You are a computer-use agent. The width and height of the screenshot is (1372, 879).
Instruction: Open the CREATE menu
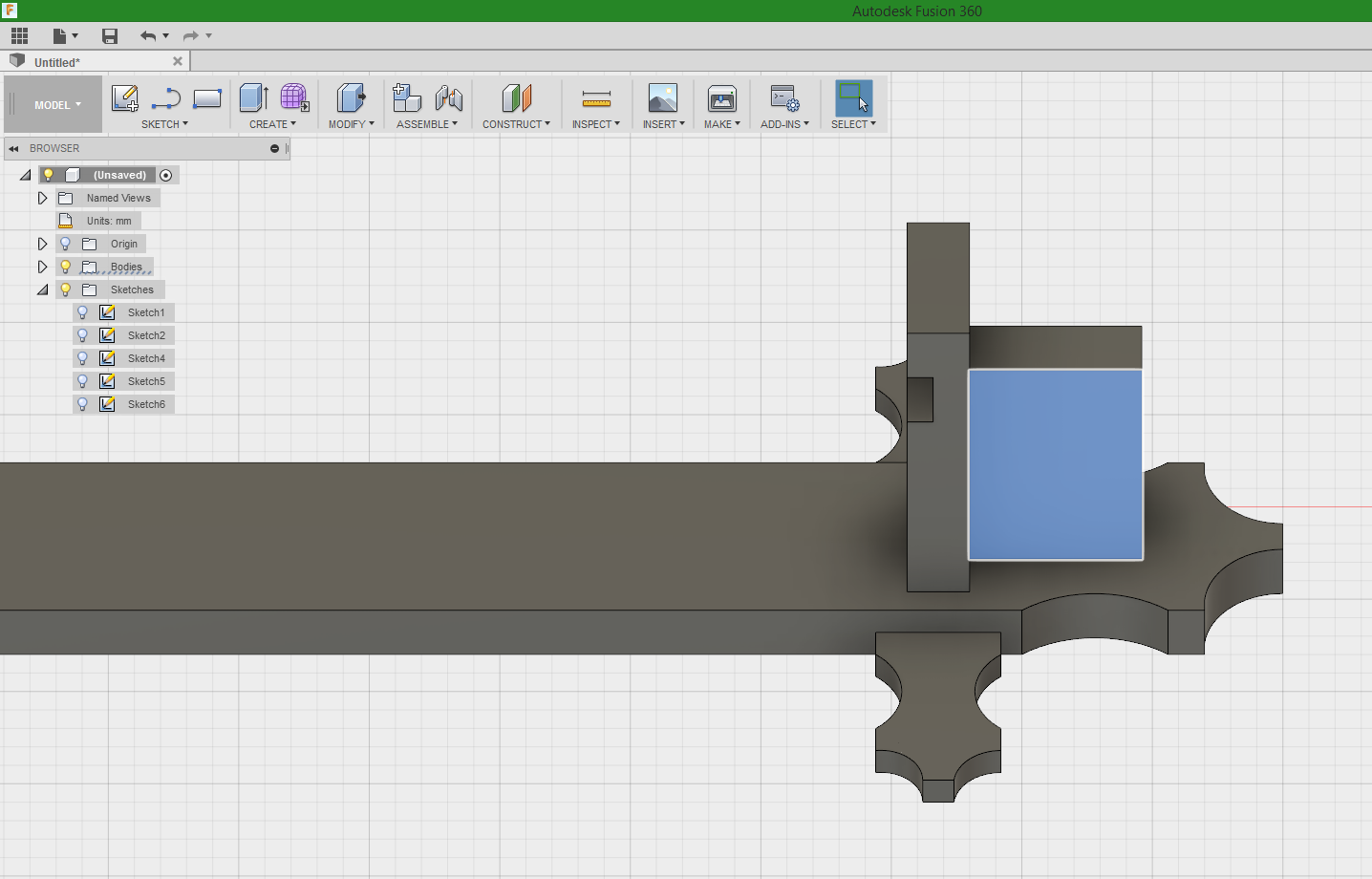click(272, 124)
